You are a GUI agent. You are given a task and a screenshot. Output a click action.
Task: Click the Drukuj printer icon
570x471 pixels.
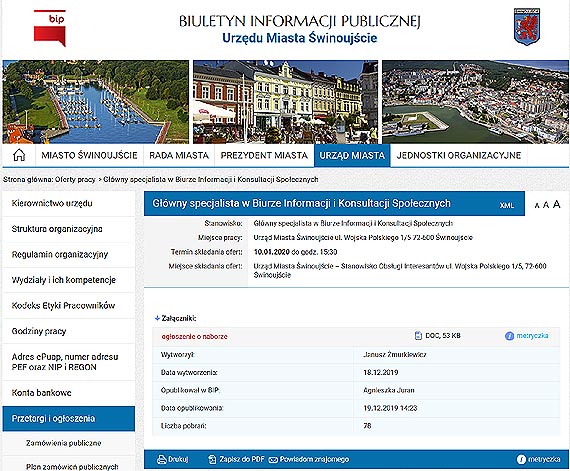(161, 459)
